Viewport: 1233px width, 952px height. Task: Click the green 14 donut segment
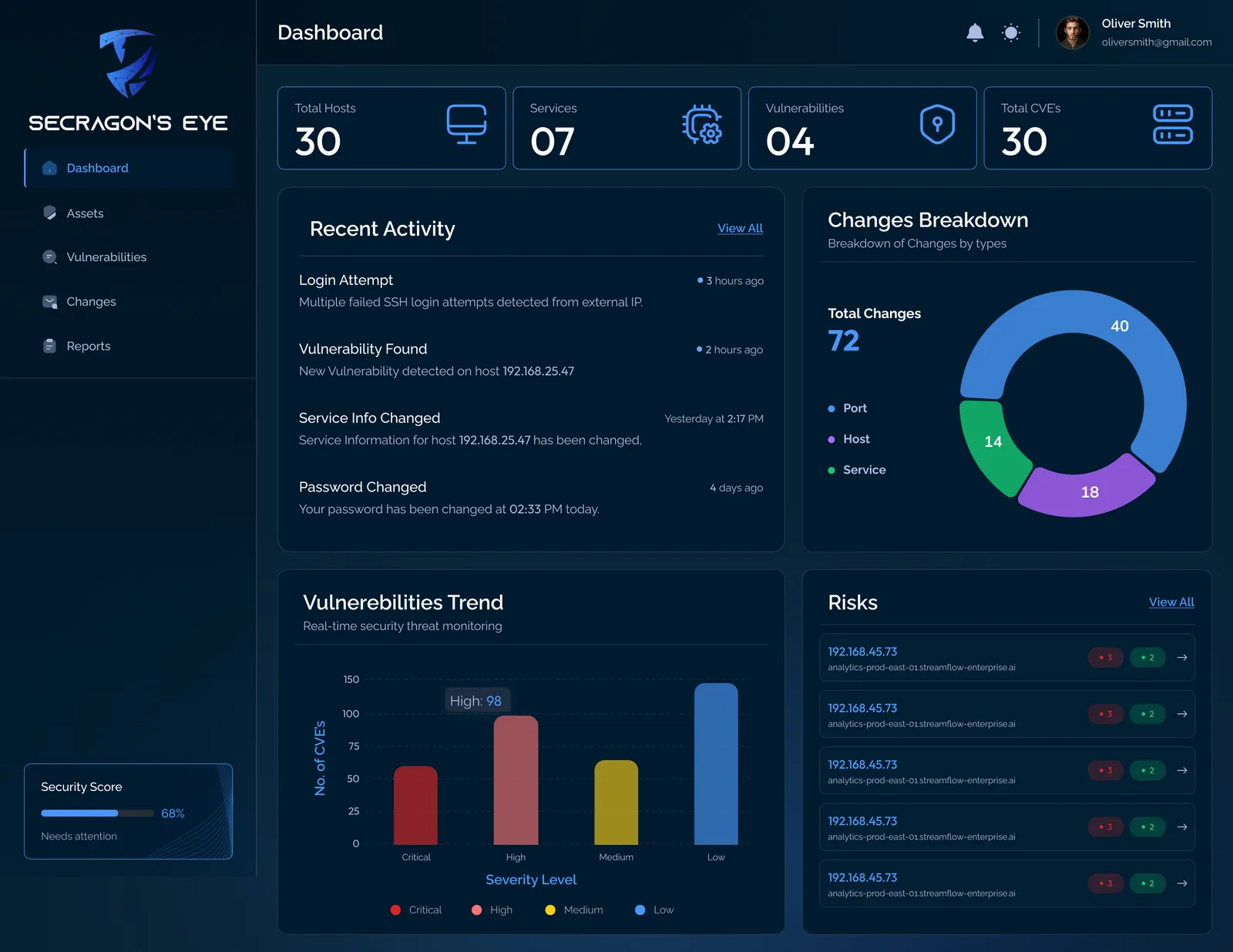[x=993, y=442]
